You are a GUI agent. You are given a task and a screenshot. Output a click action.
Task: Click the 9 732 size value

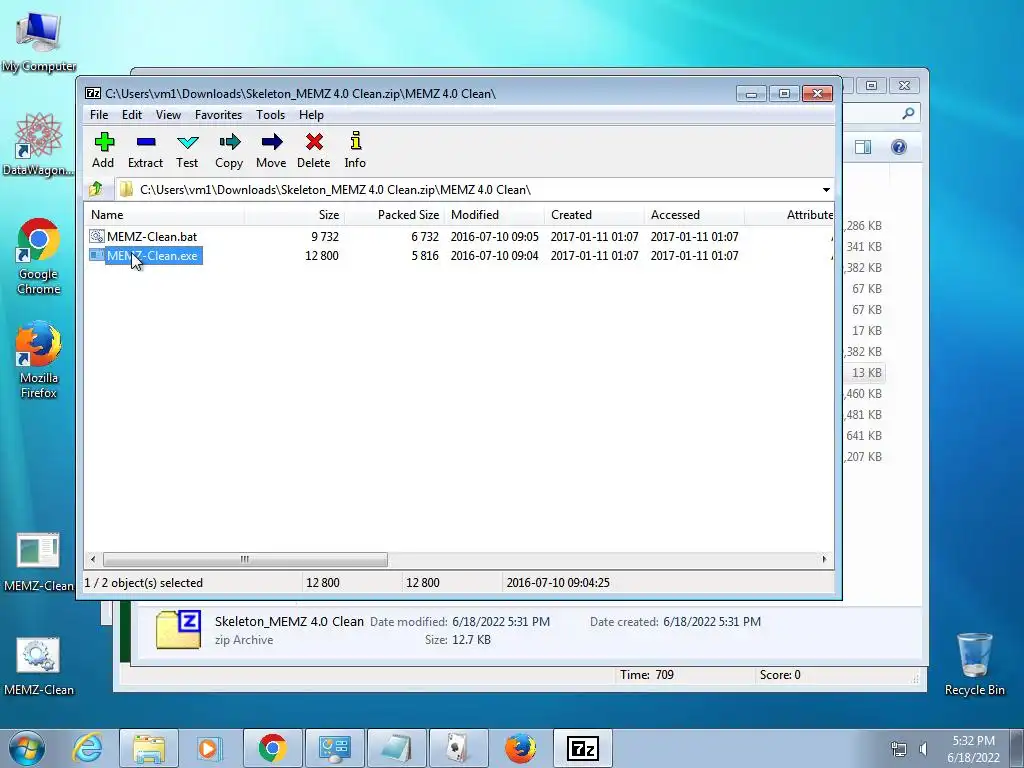325,236
